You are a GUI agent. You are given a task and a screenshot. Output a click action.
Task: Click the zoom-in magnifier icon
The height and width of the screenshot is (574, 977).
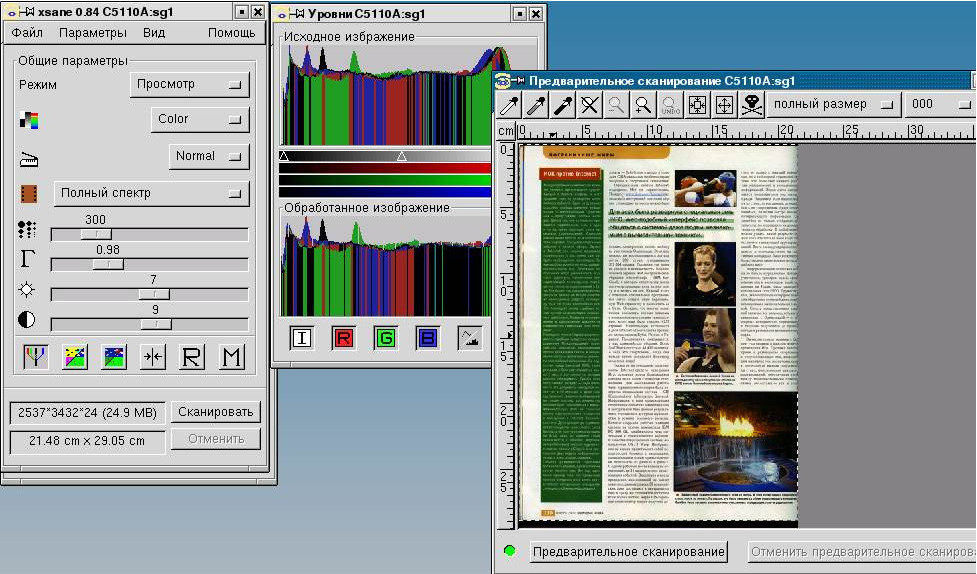click(x=643, y=104)
